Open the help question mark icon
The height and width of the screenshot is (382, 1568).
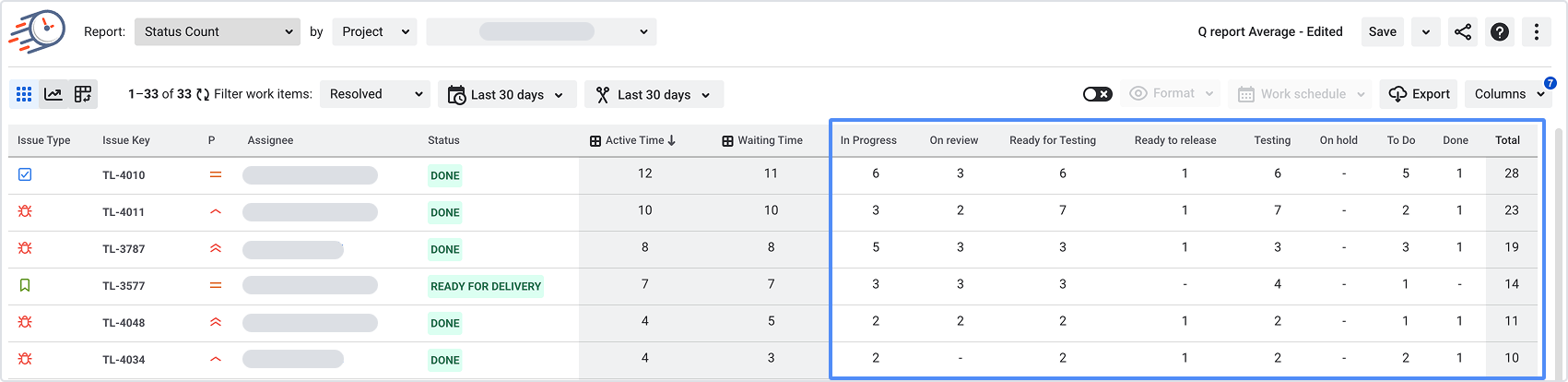point(1500,31)
